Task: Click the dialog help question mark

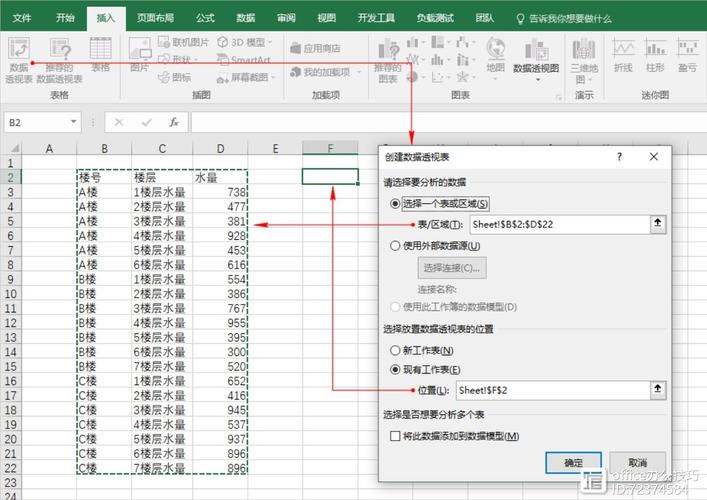Action: [x=619, y=157]
